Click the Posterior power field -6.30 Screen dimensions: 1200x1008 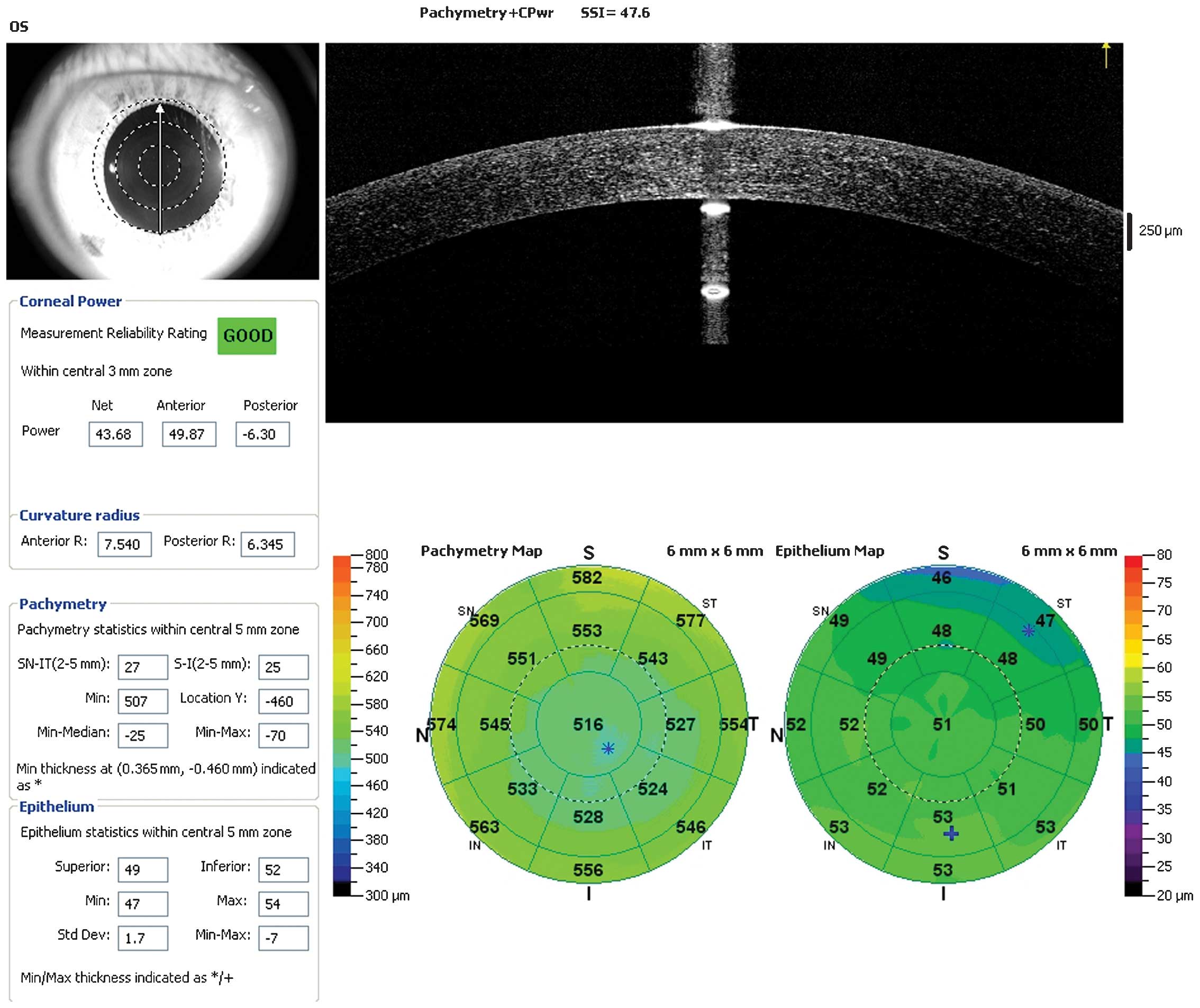pos(262,434)
